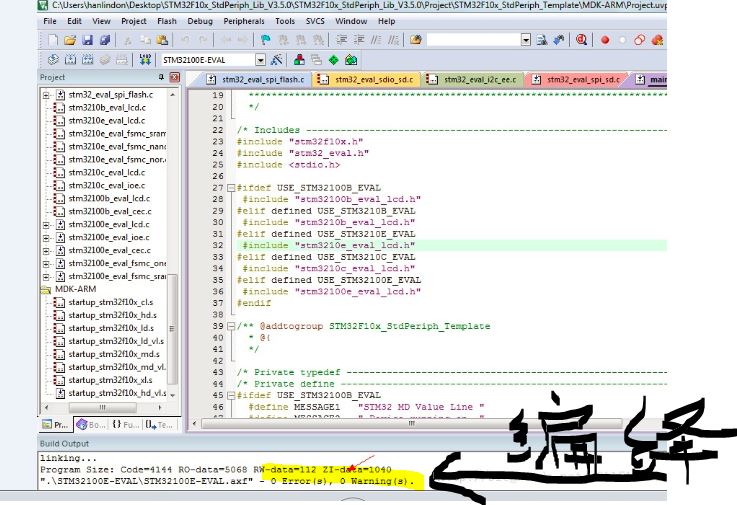Viewport: 737px width, 505px height.
Task: Start the debug session with the magnifier-d icon
Action: [581, 40]
